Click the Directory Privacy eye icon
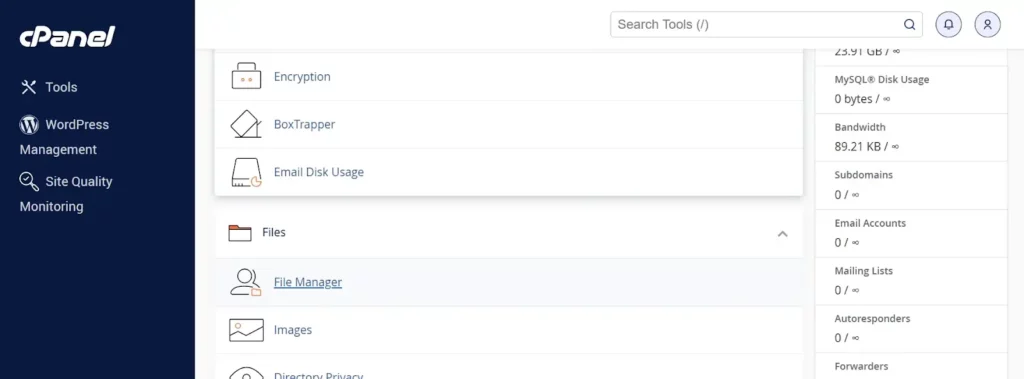Image resolution: width=1024 pixels, height=379 pixels. point(246,374)
